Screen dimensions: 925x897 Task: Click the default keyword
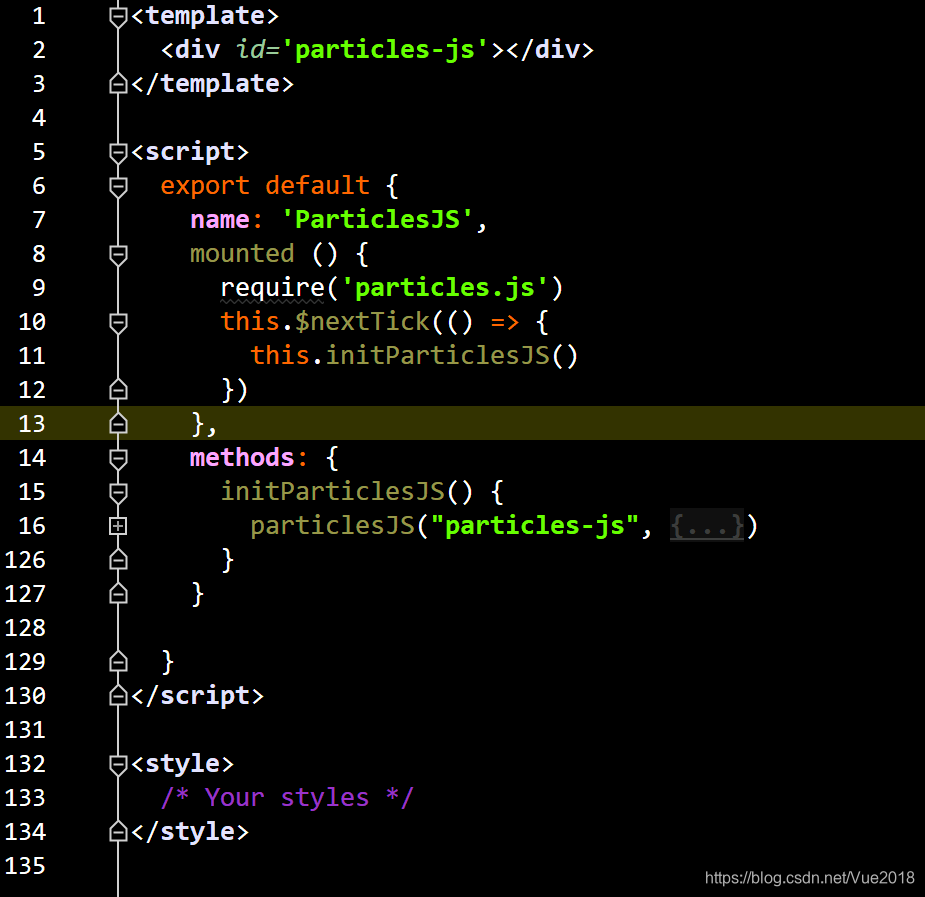317,186
